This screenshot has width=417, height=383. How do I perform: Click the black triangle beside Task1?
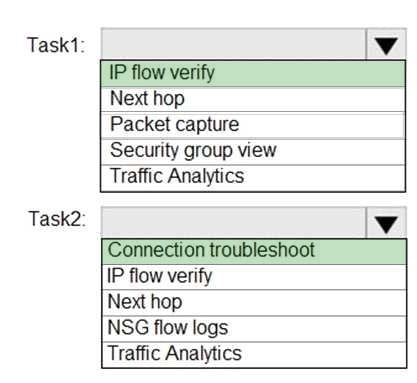386,46
